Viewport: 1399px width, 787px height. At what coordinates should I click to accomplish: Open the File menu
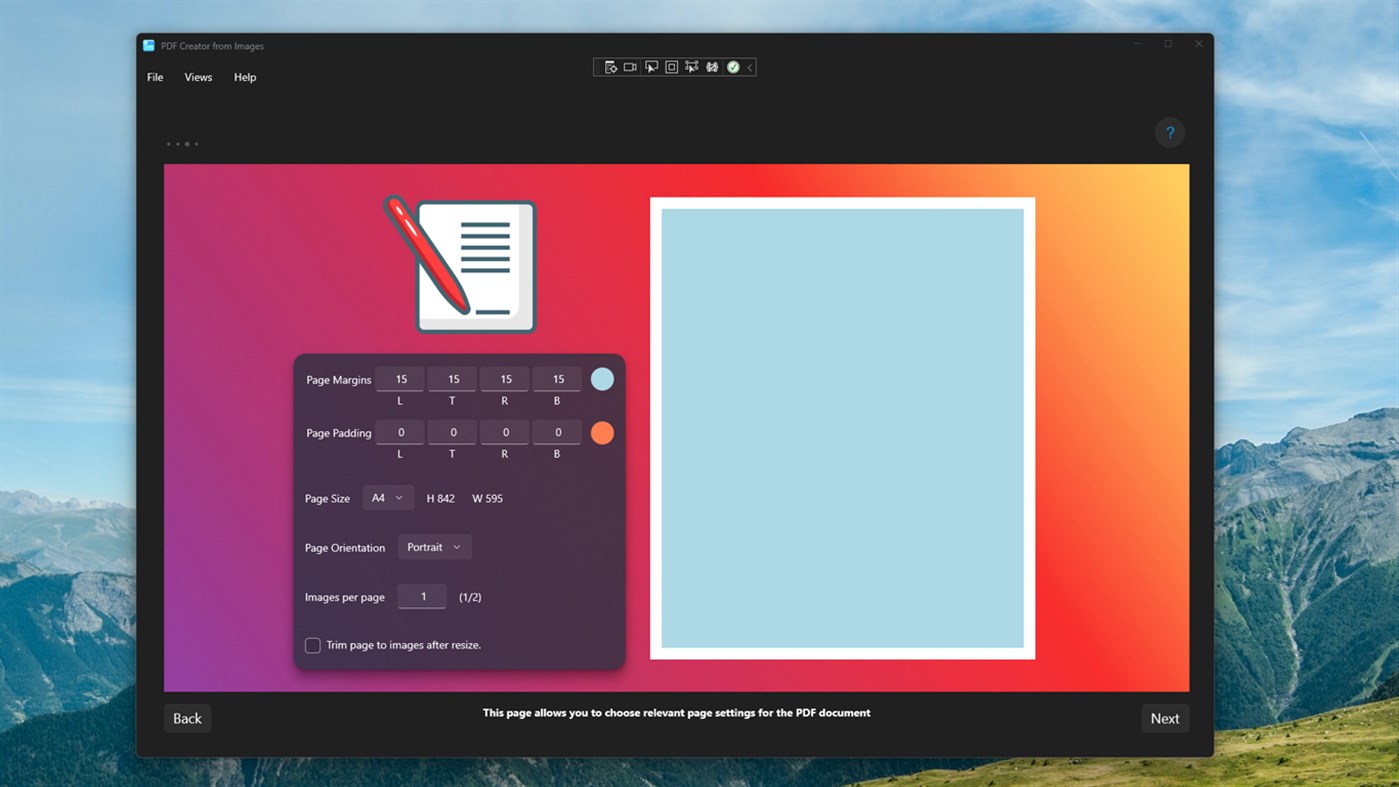(154, 77)
